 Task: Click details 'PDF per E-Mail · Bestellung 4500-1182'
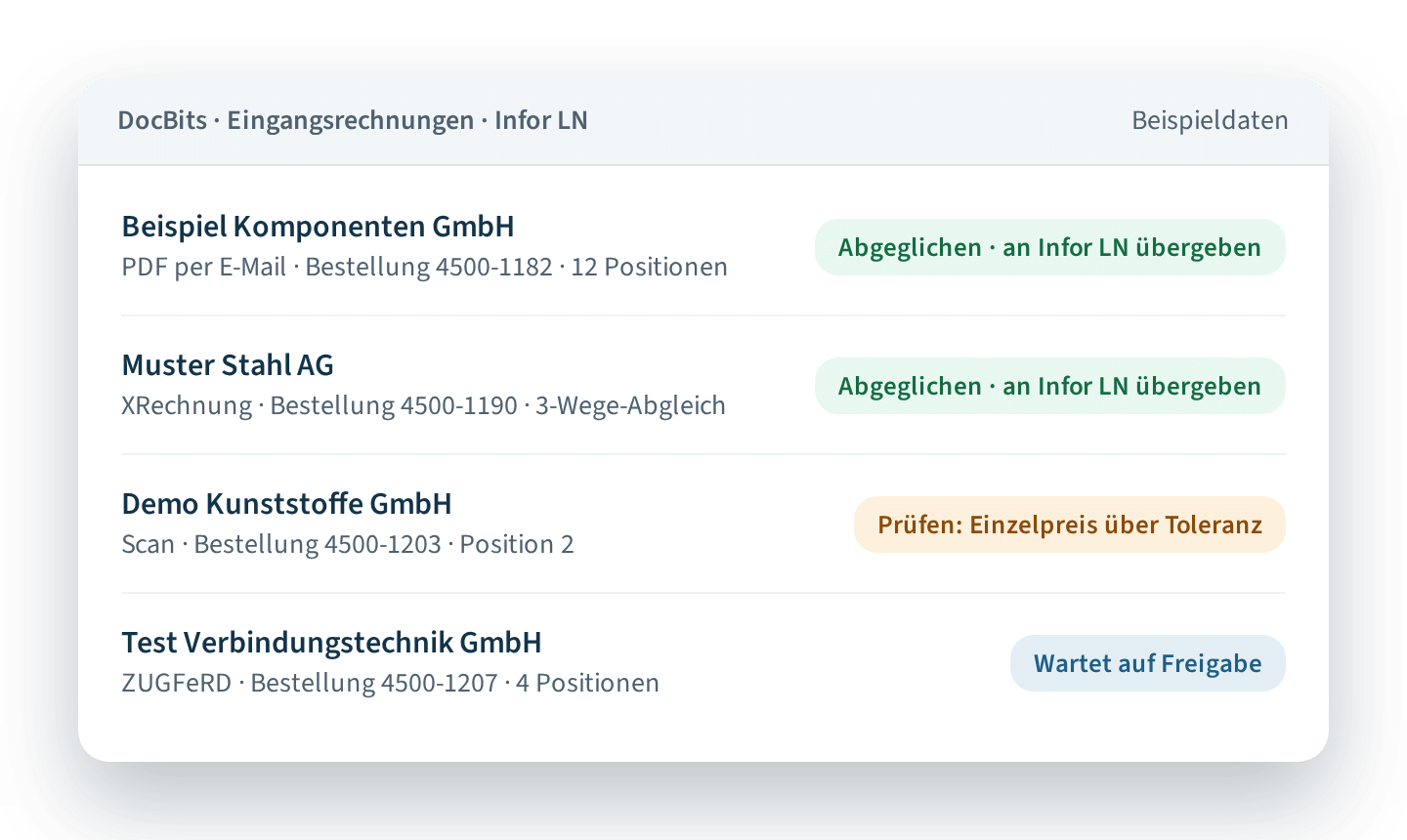point(337,267)
